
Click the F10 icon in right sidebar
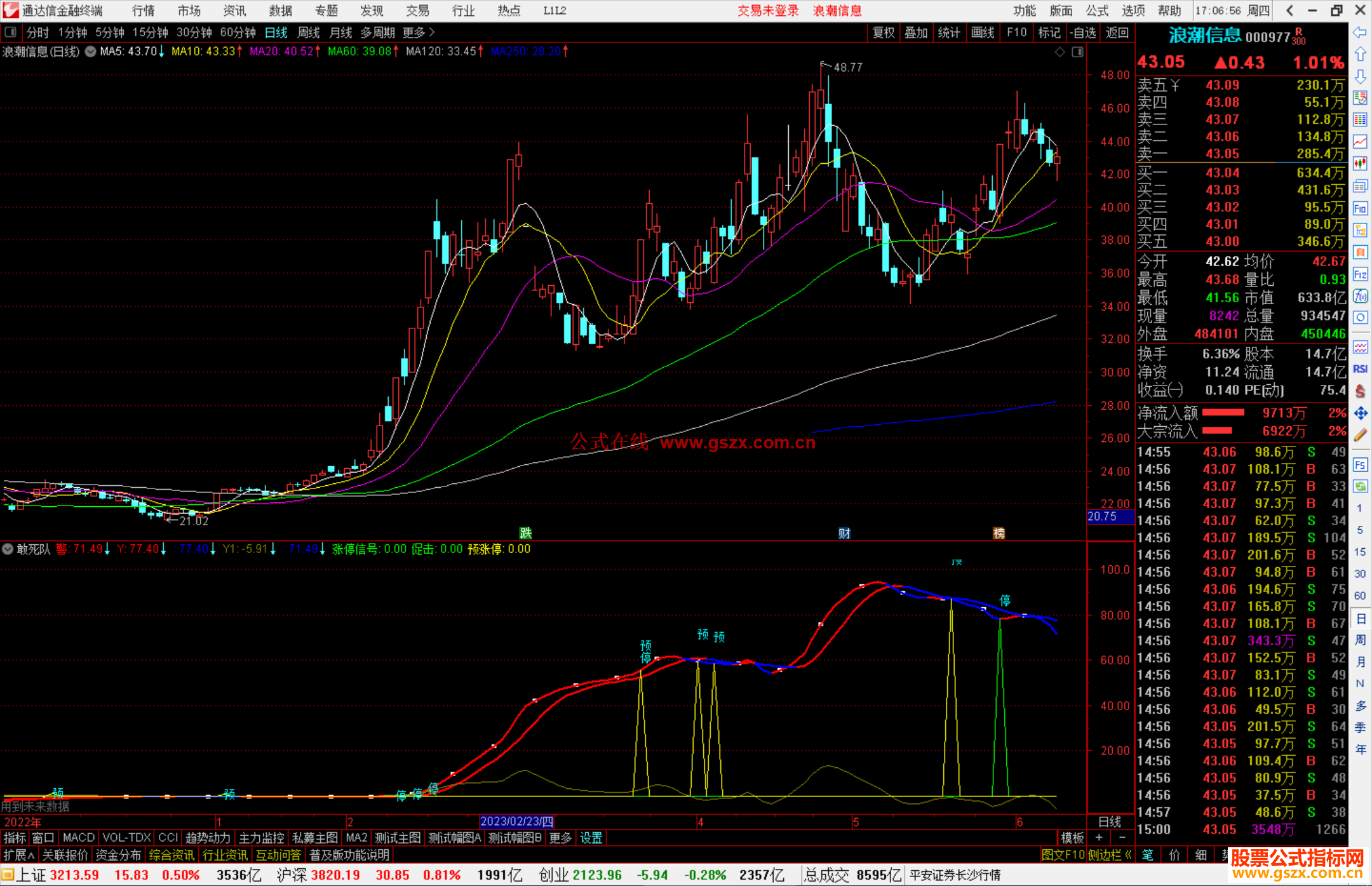tap(1360, 208)
